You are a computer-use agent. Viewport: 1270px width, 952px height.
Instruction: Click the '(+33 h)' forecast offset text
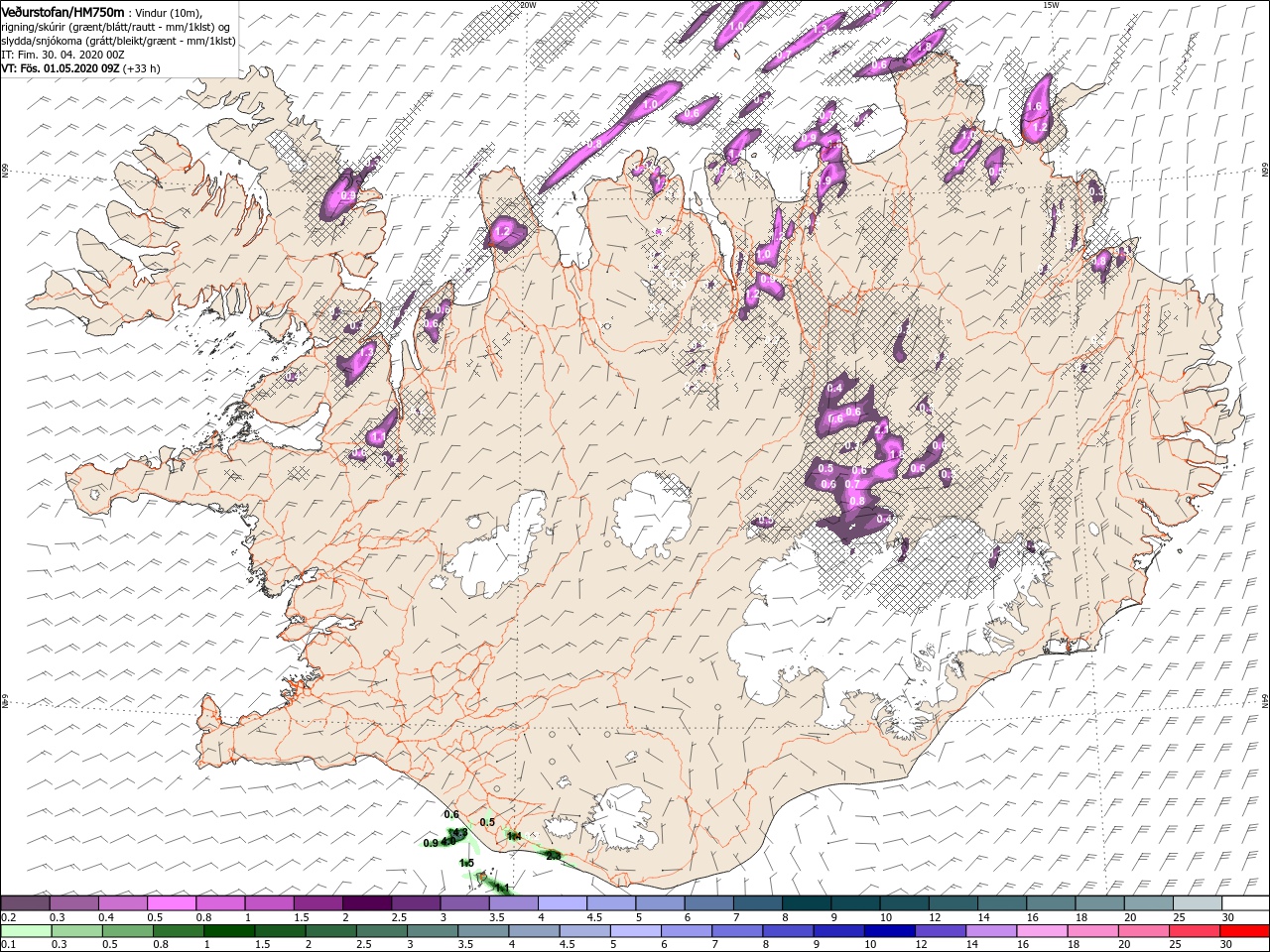pyautogui.click(x=142, y=68)
